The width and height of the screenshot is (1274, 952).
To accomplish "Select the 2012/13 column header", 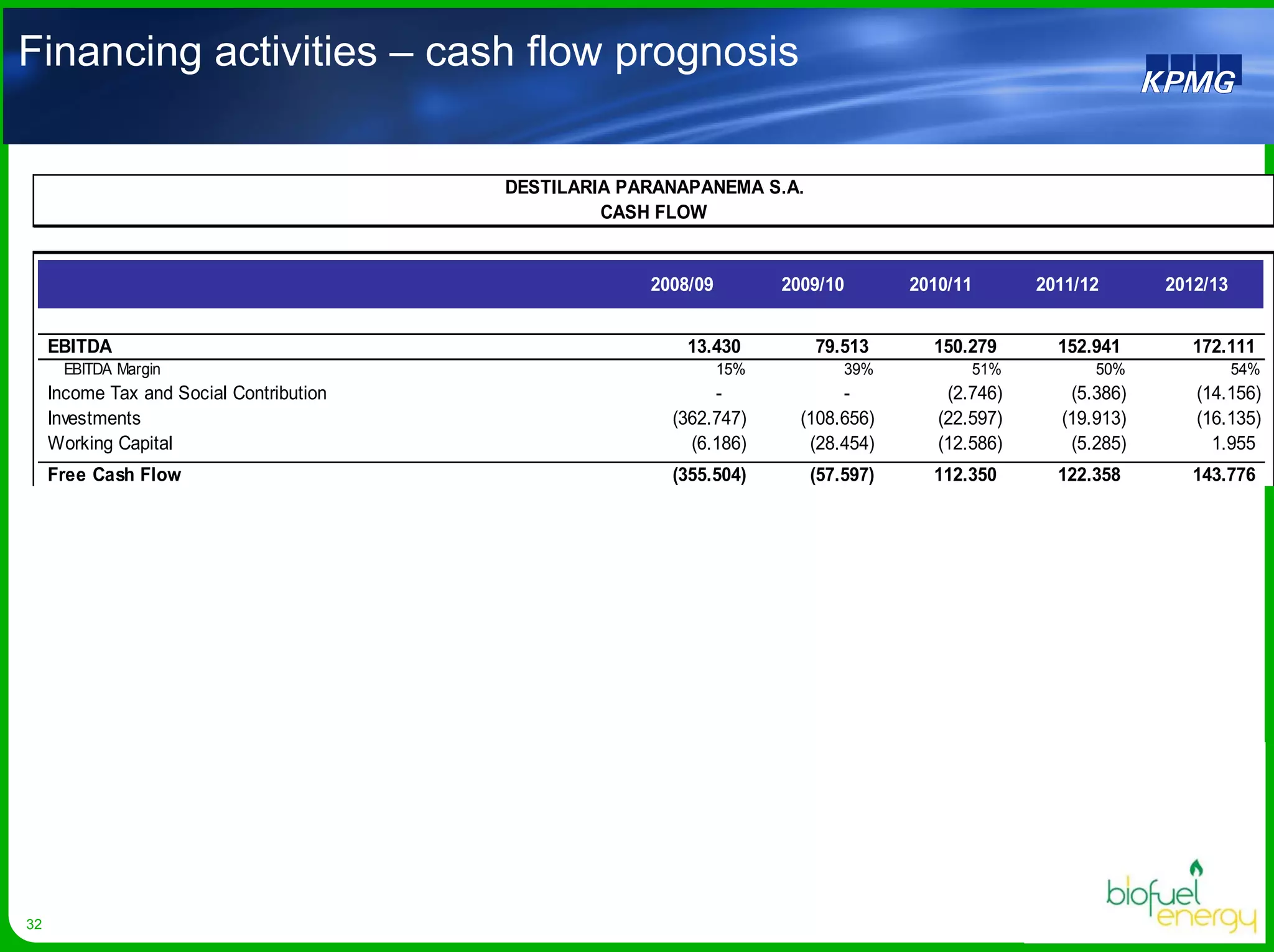I will pos(1196,285).
